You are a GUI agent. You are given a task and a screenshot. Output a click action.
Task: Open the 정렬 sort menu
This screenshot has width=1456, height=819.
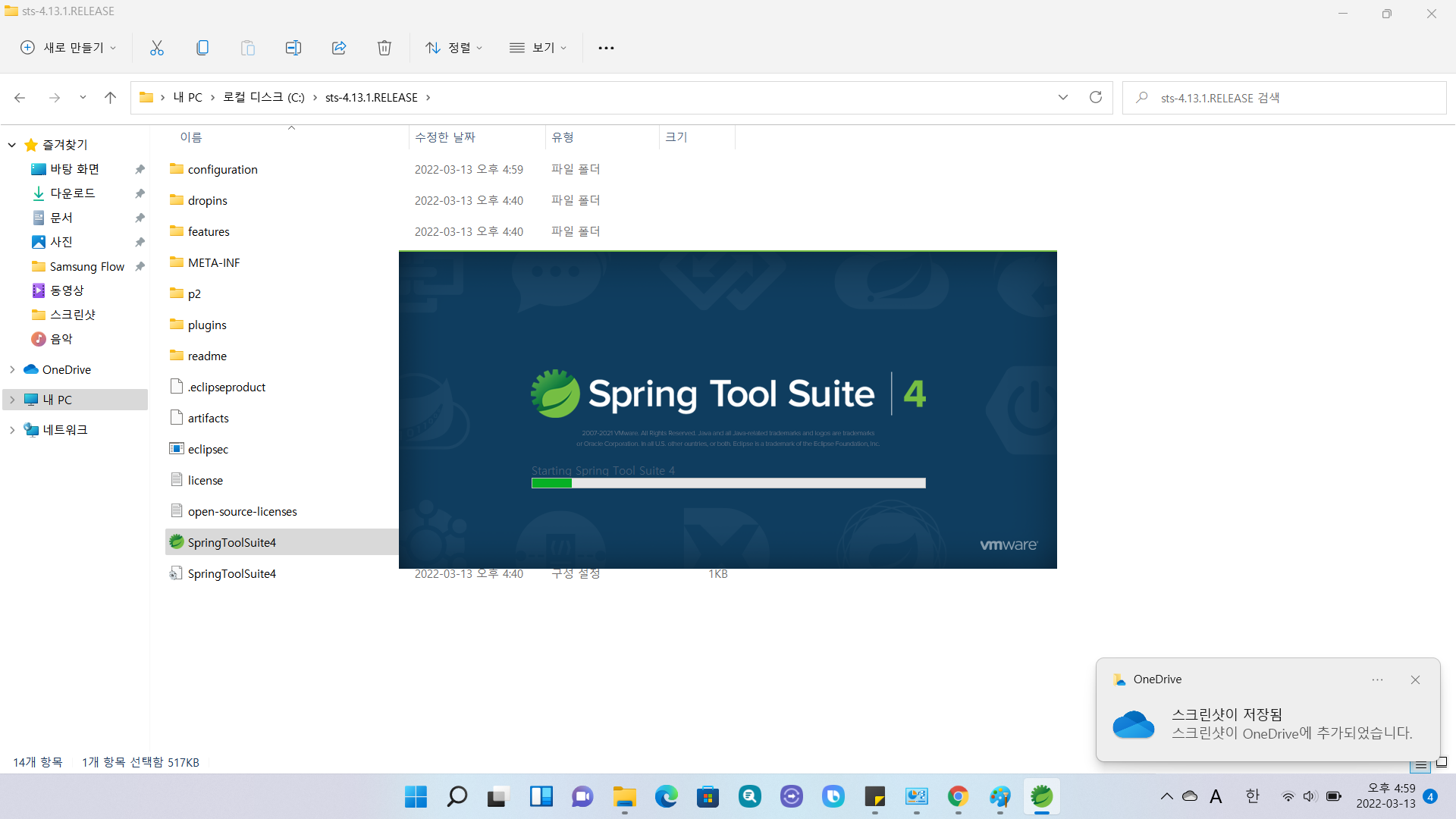tap(453, 48)
